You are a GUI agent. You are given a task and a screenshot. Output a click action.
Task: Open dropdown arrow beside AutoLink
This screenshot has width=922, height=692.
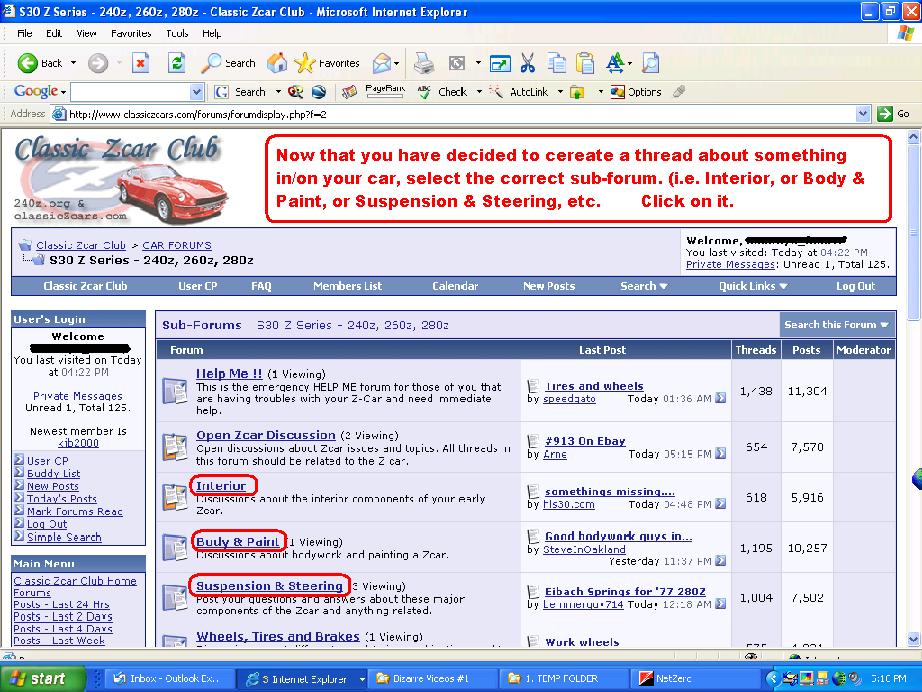tap(560, 92)
